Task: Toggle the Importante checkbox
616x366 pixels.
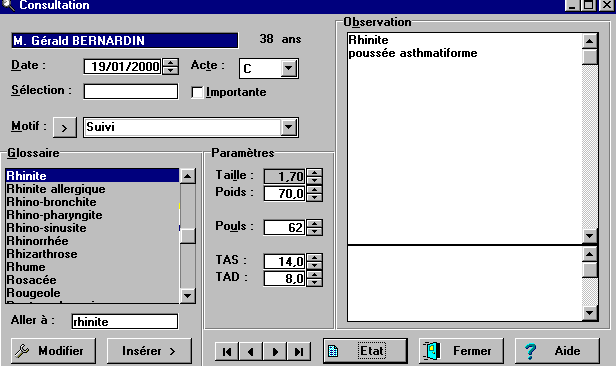Action: click(197, 92)
